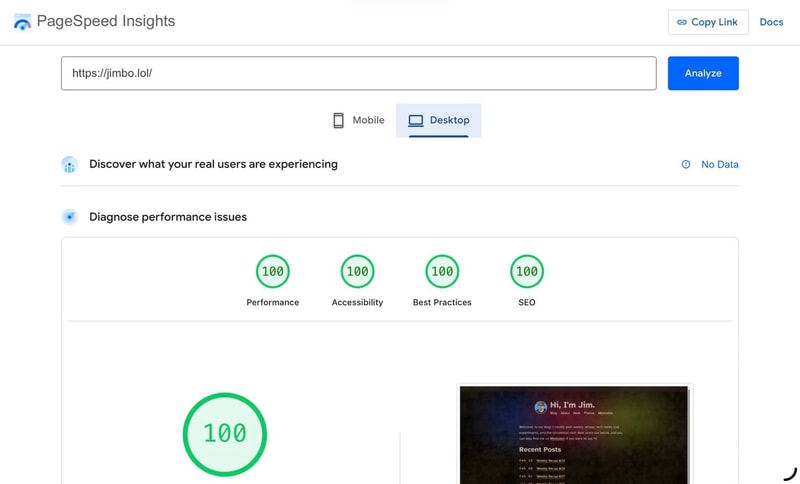800x484 pixels.
Task: Click the mobile phone icon
Action: pyautogui.click(x=338, y=120)
